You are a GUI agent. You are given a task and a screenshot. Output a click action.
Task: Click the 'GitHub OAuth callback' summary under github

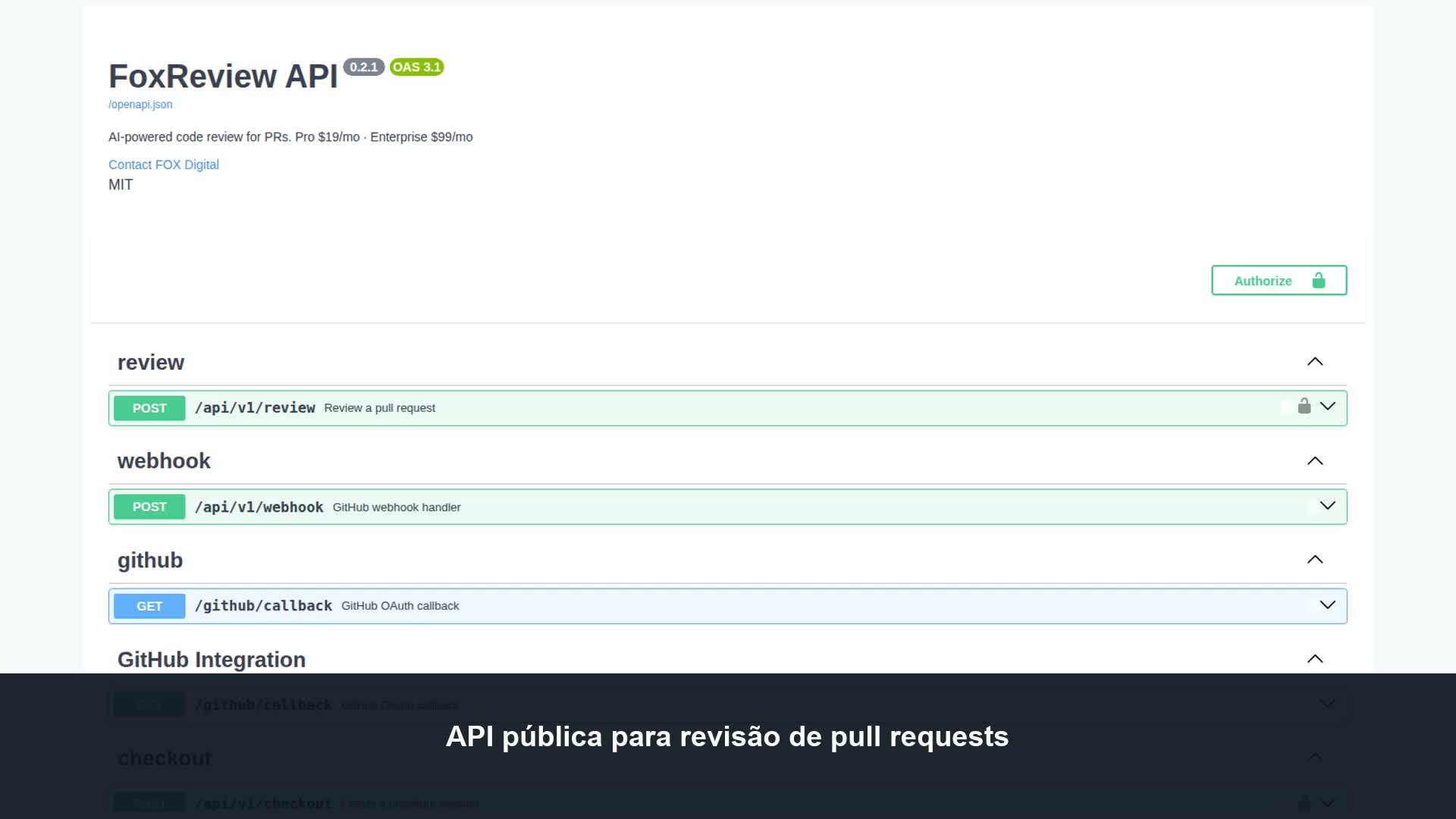point(400,606)
